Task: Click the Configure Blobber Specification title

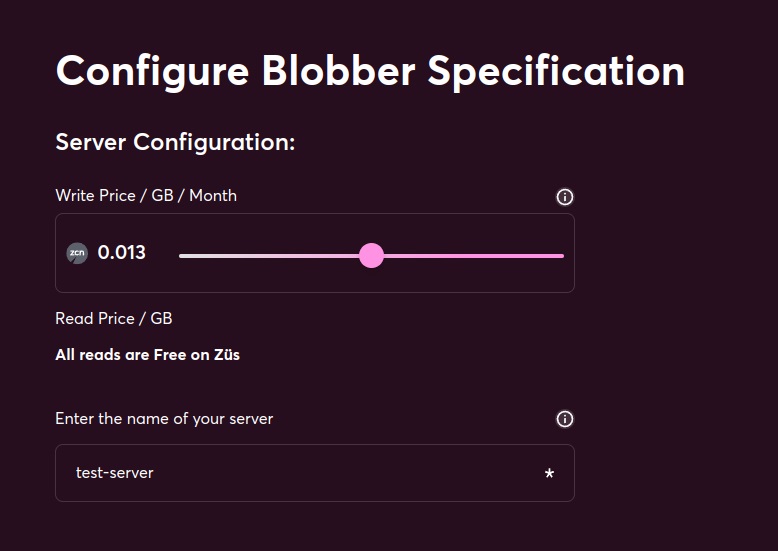Action: pos(370,72)
